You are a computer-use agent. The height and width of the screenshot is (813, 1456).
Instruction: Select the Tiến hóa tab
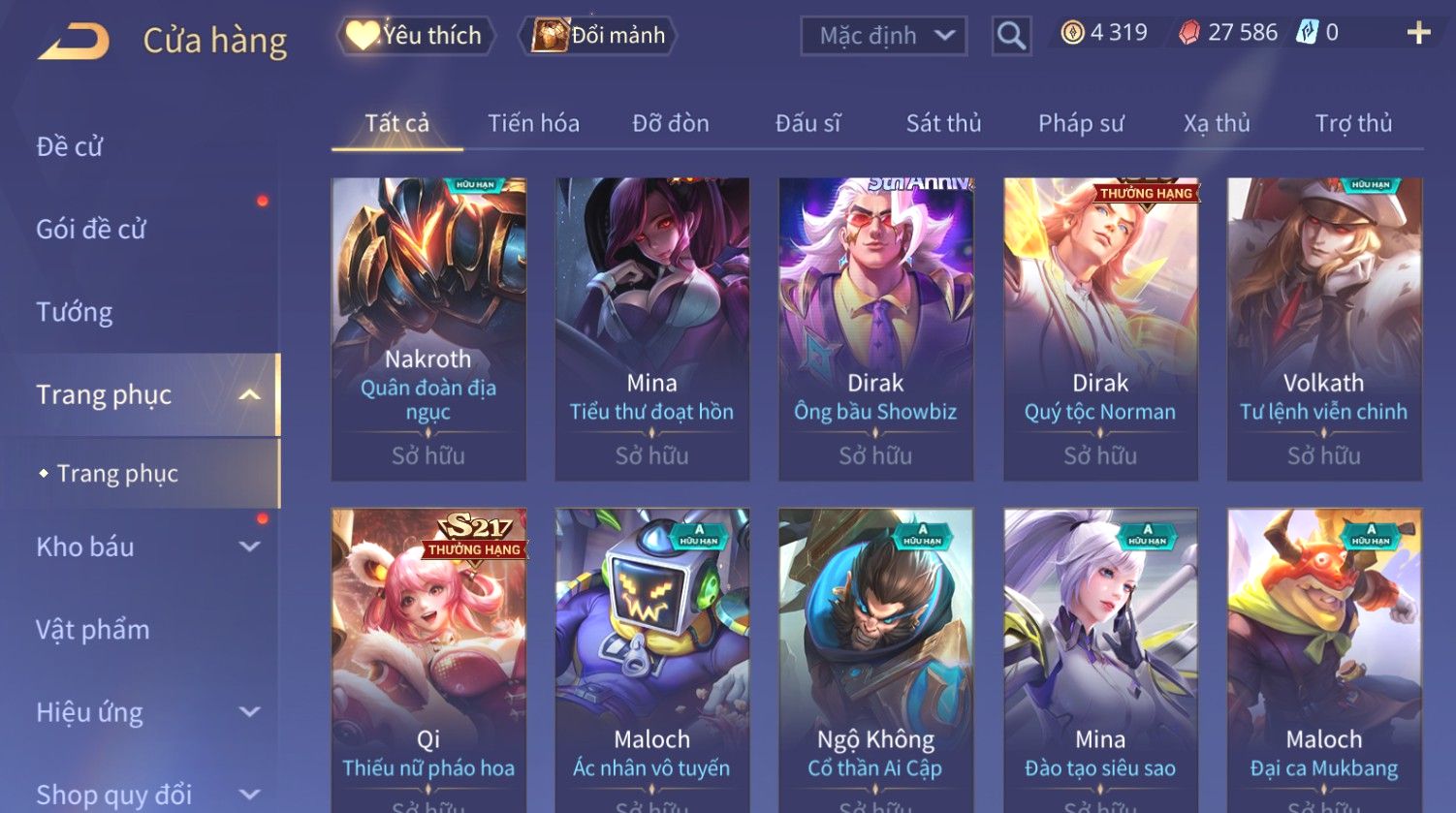tap(533, 123)
